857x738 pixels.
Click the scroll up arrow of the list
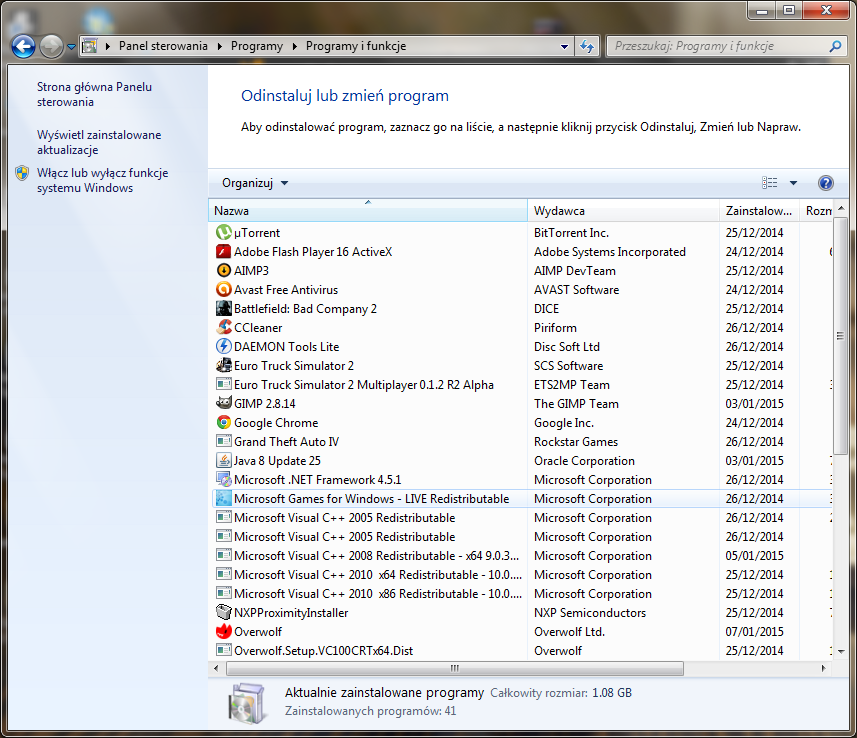click(x=841, y=208)
